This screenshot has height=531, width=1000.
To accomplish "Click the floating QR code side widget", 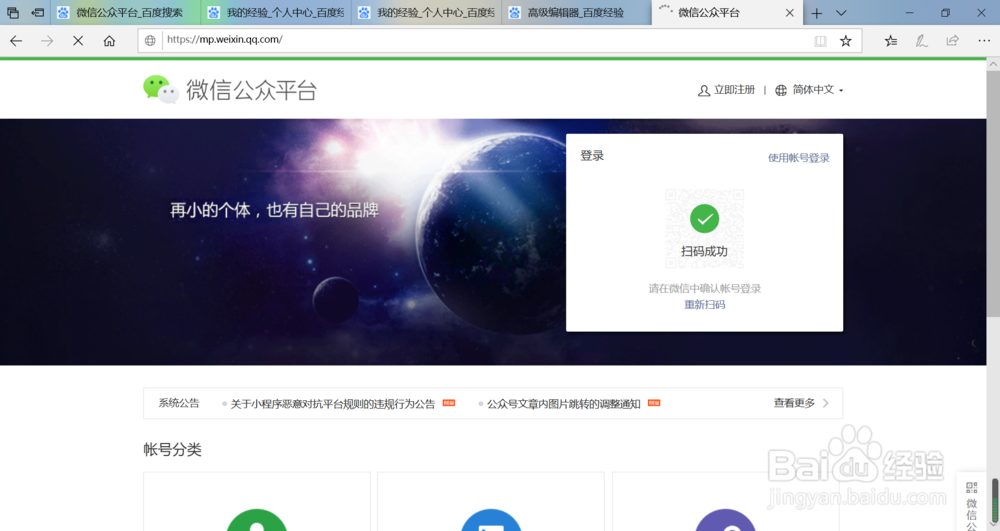I will (971, 504).
